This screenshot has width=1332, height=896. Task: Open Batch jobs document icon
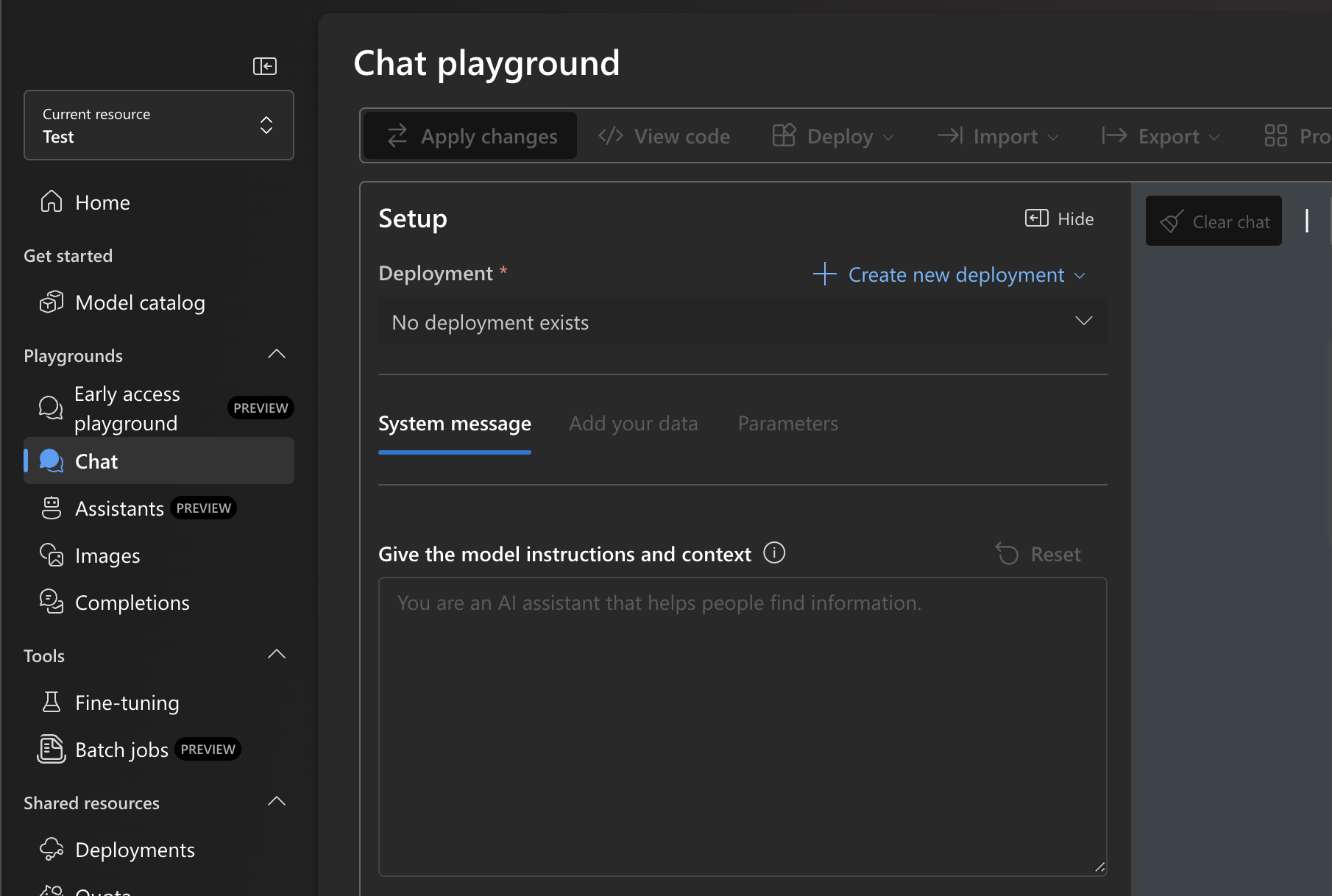[x=52, y=749]
